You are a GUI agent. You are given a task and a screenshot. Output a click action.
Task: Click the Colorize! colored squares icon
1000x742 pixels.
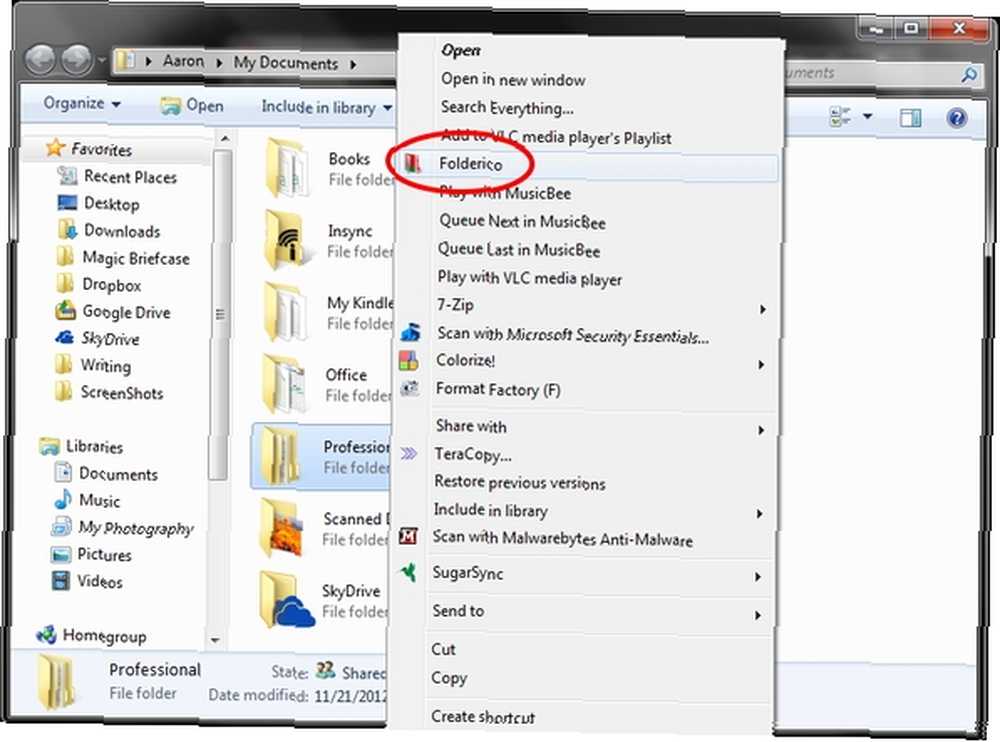click(x=408, y=360)
